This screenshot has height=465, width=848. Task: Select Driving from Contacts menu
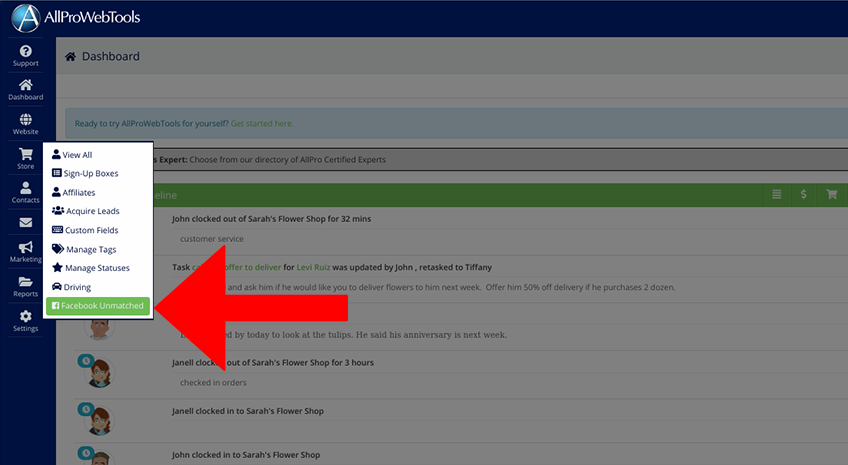click(x=71, y=287)
